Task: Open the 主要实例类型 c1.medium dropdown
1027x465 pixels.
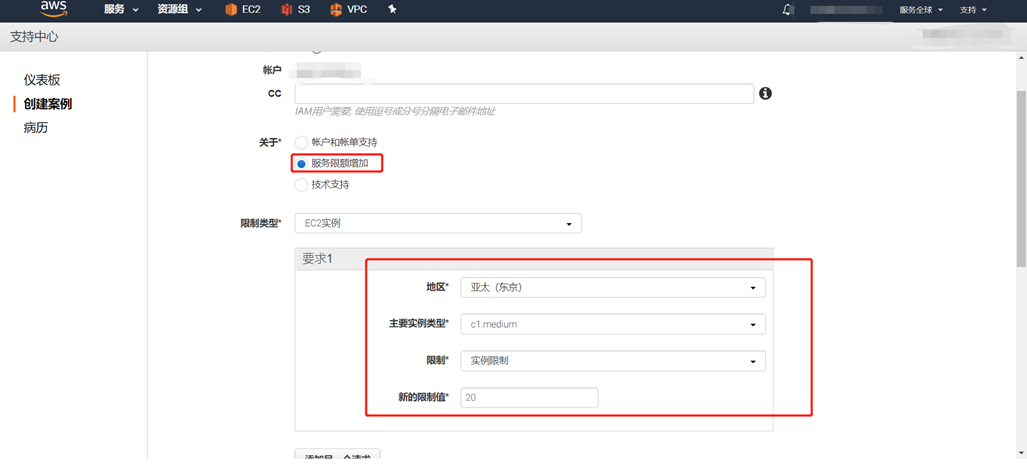Action: pos(612,324)
